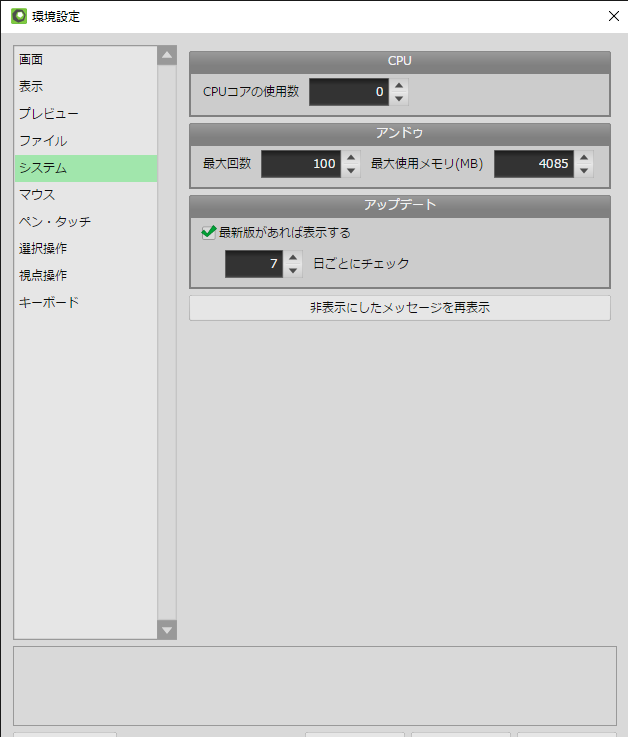Click the category list scroll-down arrow
The image size is (628, 737).
click(x=167, y=630)
